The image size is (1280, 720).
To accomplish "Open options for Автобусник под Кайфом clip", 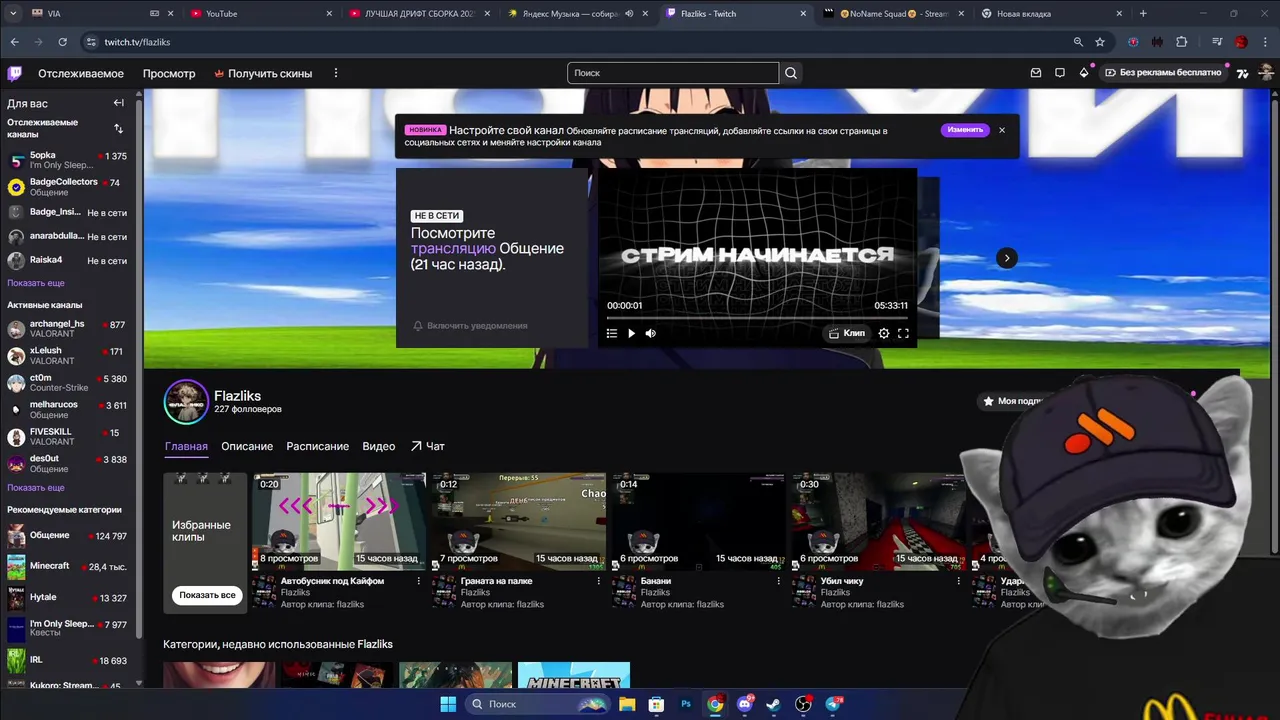I will pos(419,581).
